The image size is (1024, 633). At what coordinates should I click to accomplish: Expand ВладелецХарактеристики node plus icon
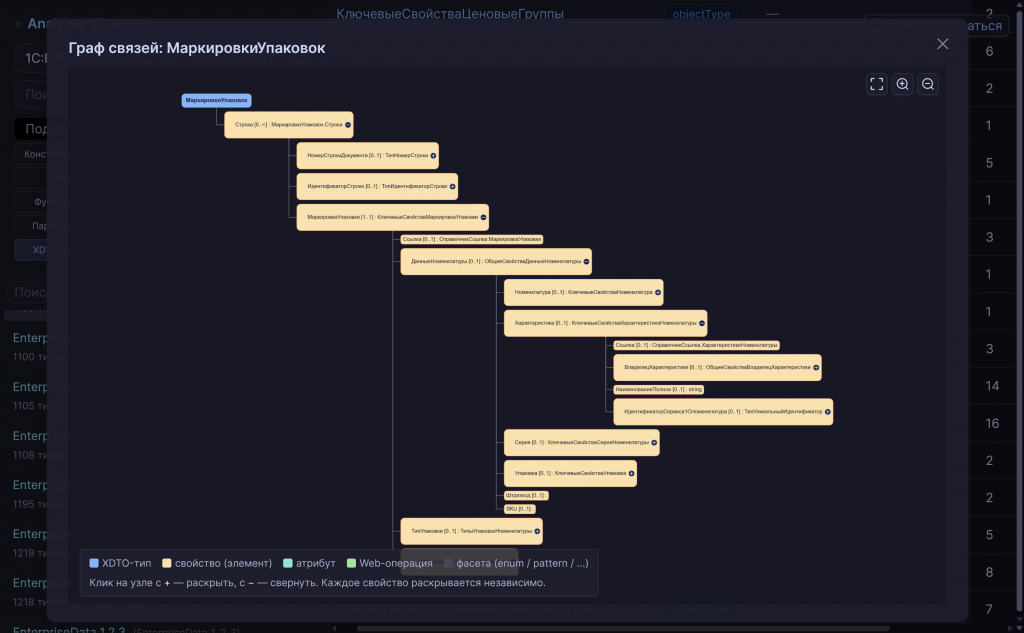(x=816, y=368)
